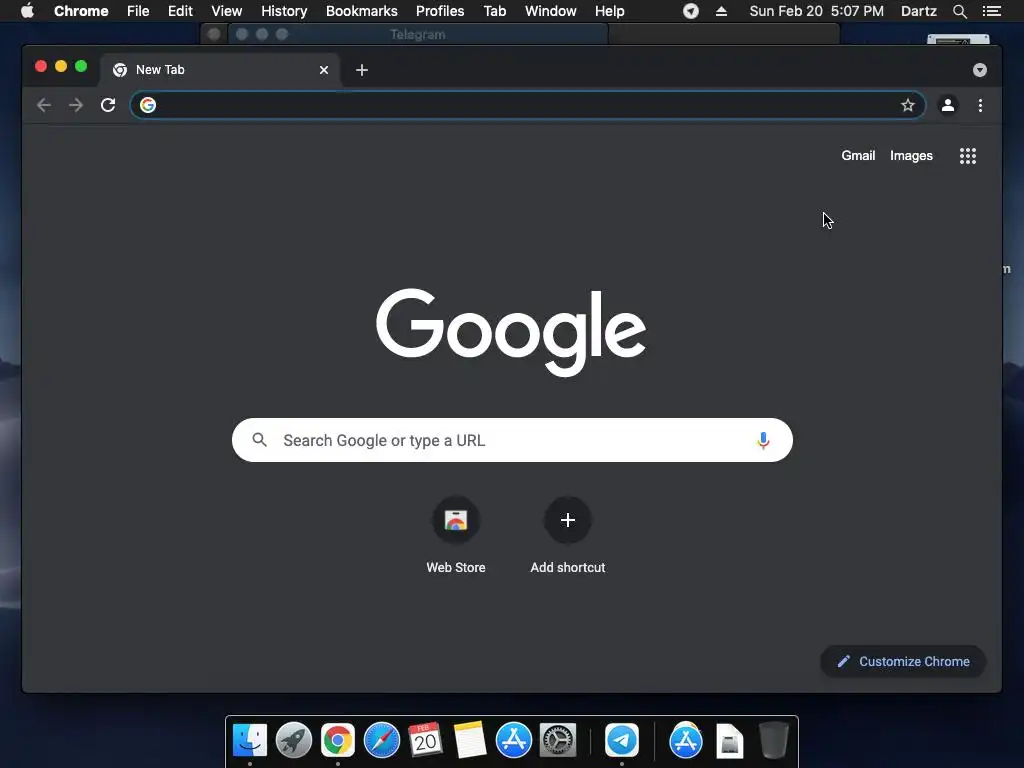Open the Window menu
This screenshot has height=768, width=1024.
[551, 11]
